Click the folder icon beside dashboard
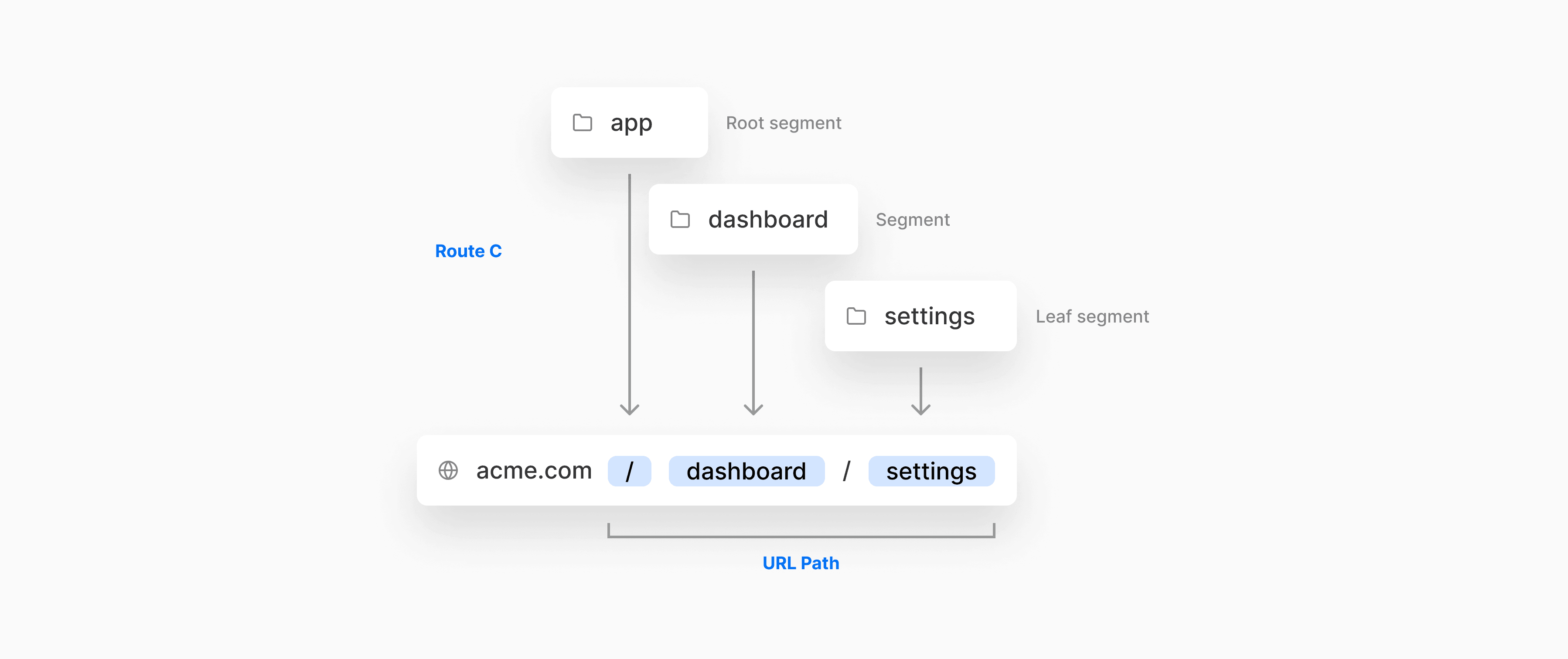The image size is (1568, 659). [680, 219]
